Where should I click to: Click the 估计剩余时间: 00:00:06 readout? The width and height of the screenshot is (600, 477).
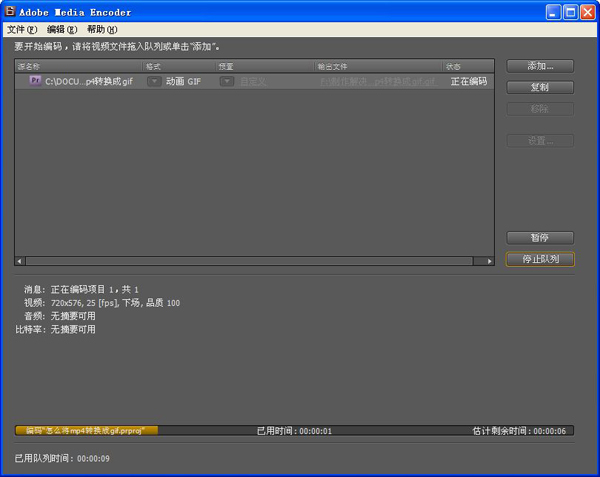[519, 431]
